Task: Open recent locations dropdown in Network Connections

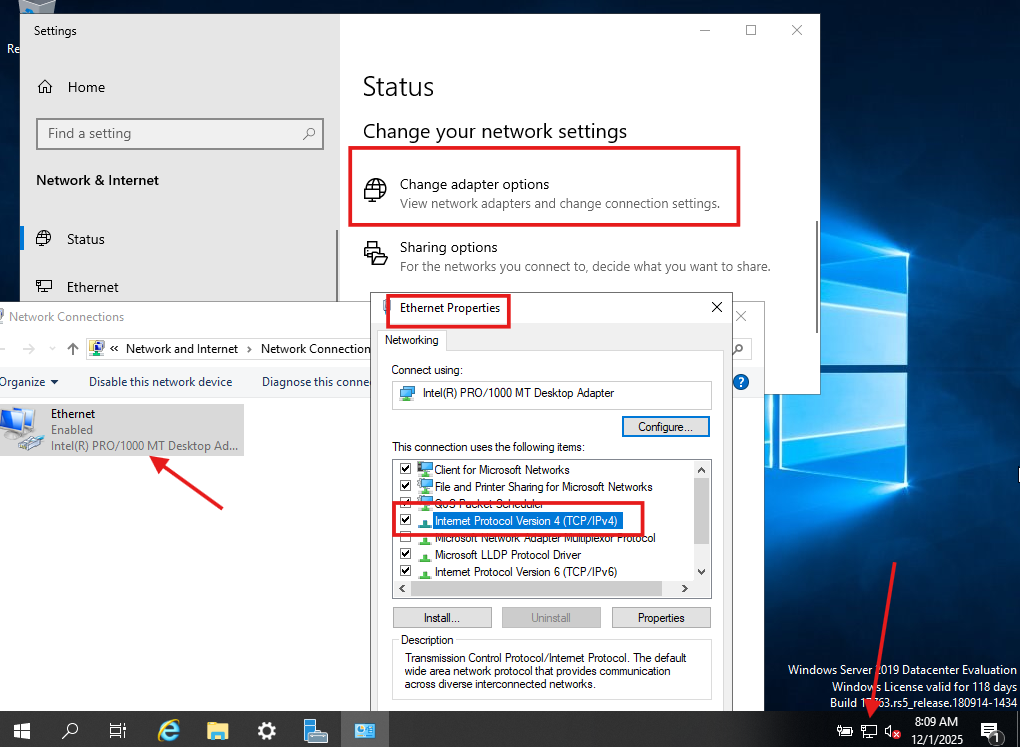Action: click(x=52, y=349)
